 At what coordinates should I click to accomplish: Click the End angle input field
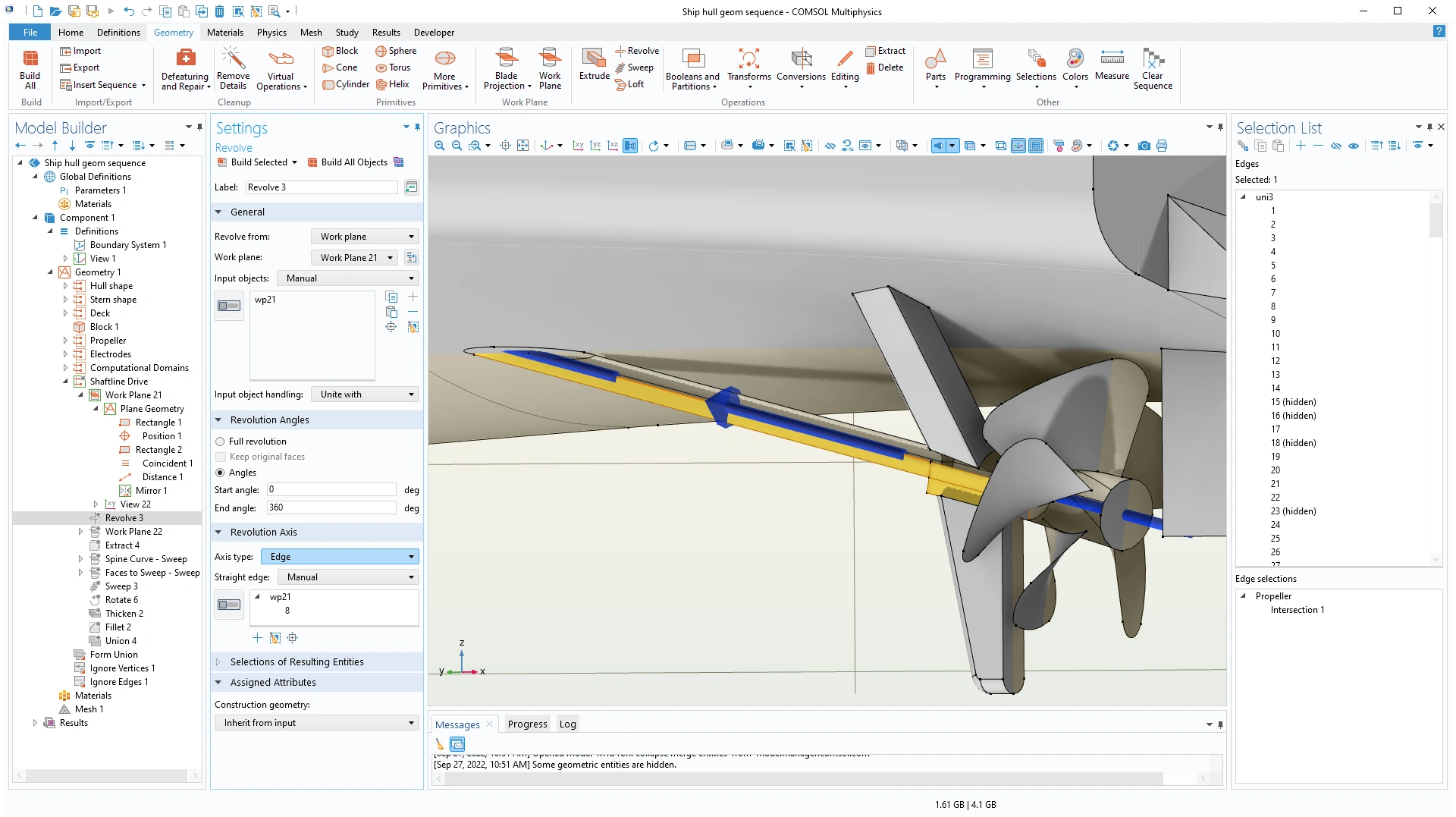coord(331,508)
